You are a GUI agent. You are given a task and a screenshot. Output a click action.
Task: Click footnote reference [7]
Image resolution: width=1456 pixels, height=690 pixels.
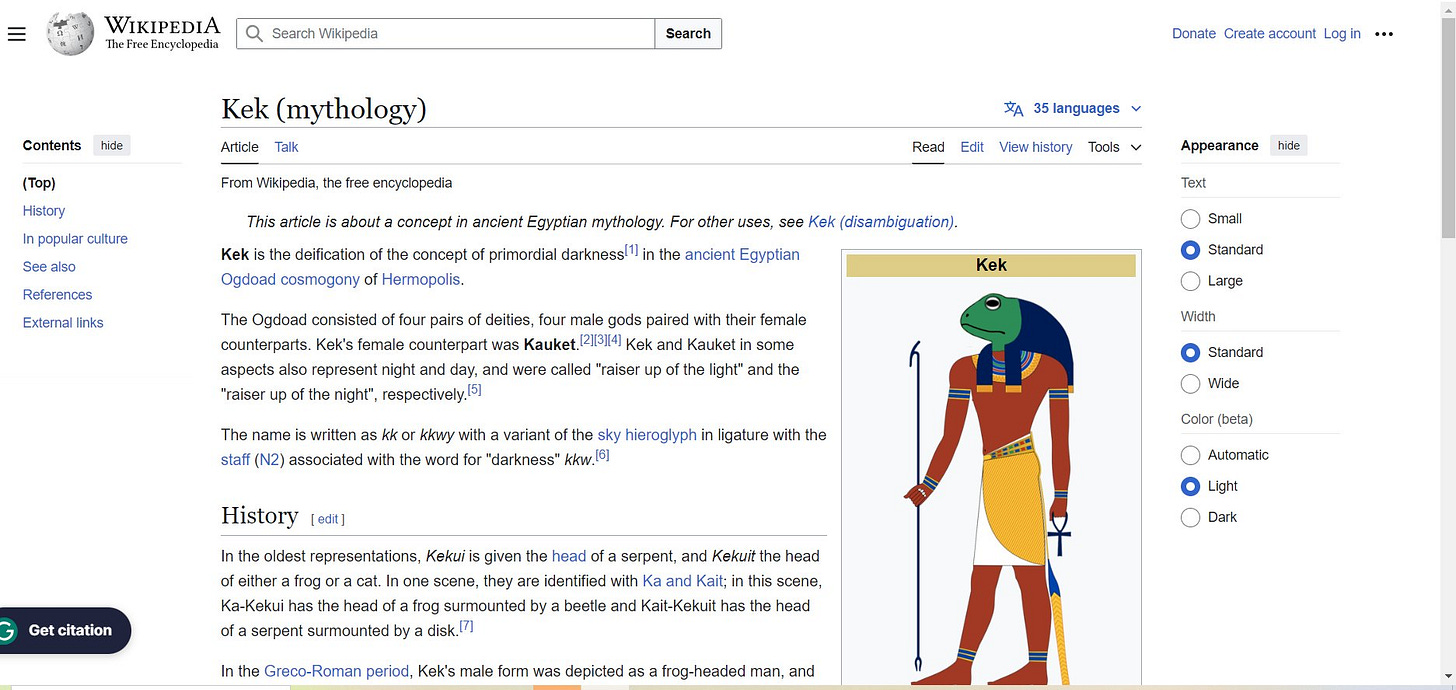tap(466, 627)
